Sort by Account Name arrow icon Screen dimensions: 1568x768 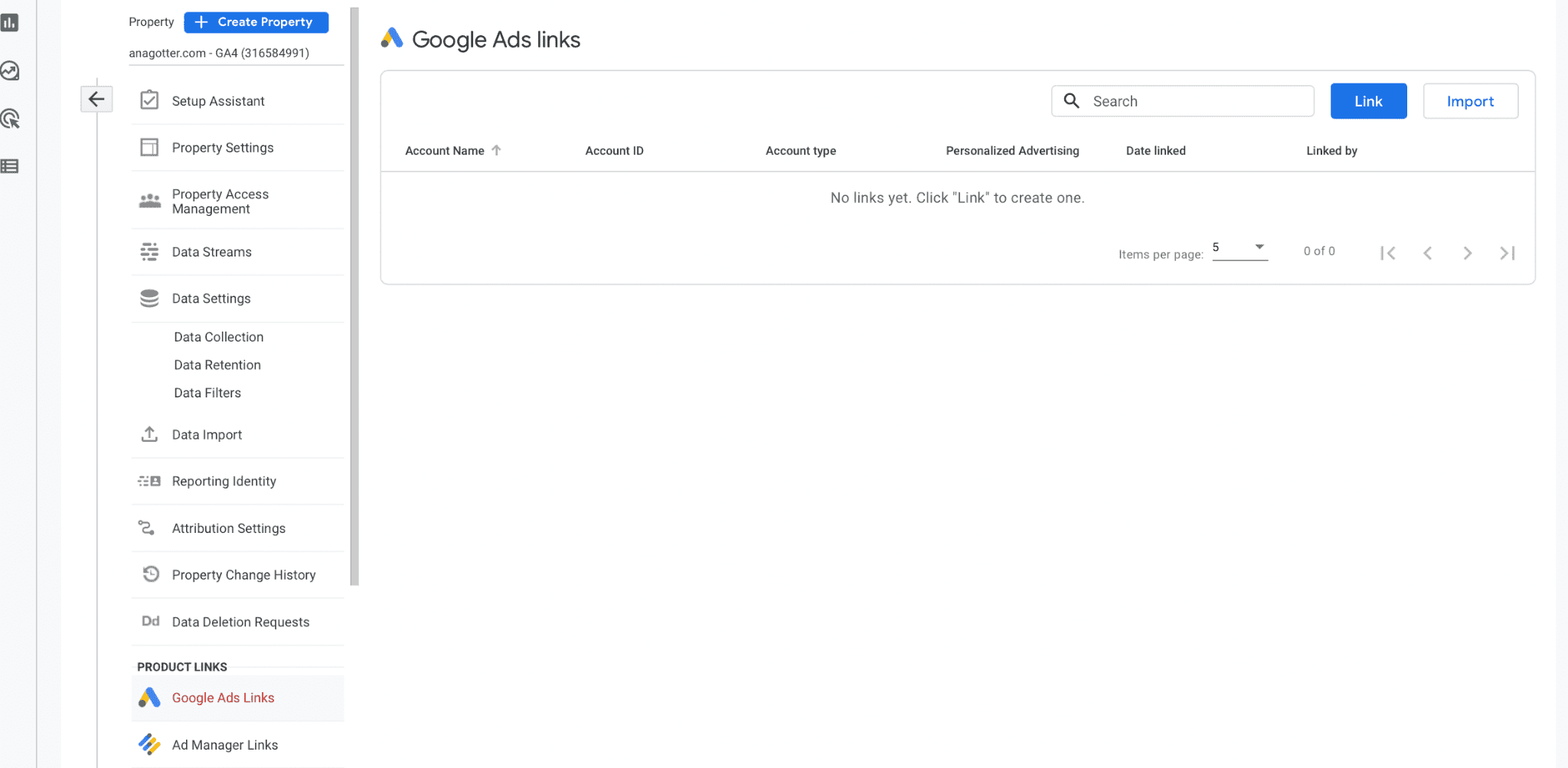coord(496,150)
